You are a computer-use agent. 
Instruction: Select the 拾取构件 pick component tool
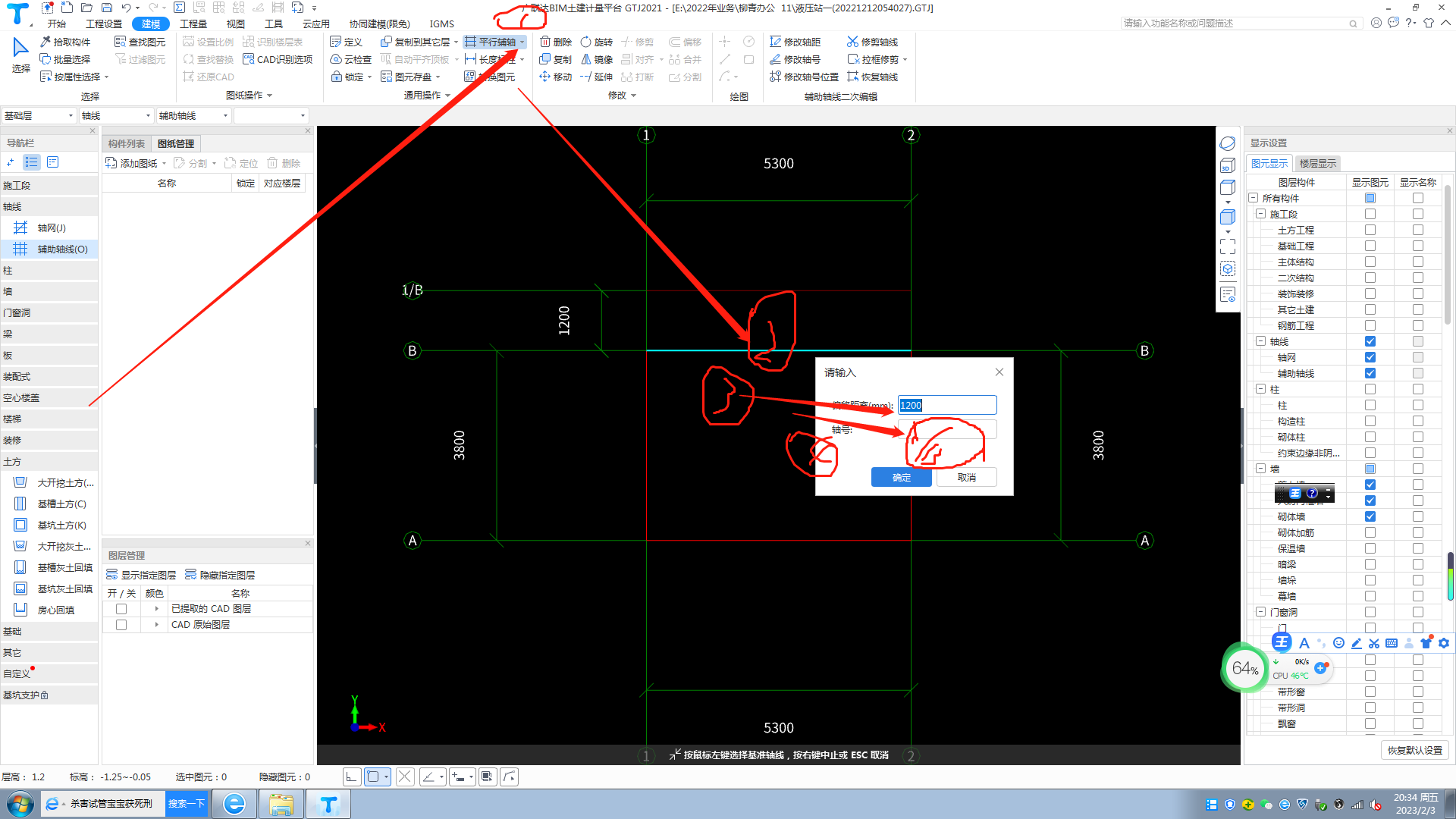65,42
